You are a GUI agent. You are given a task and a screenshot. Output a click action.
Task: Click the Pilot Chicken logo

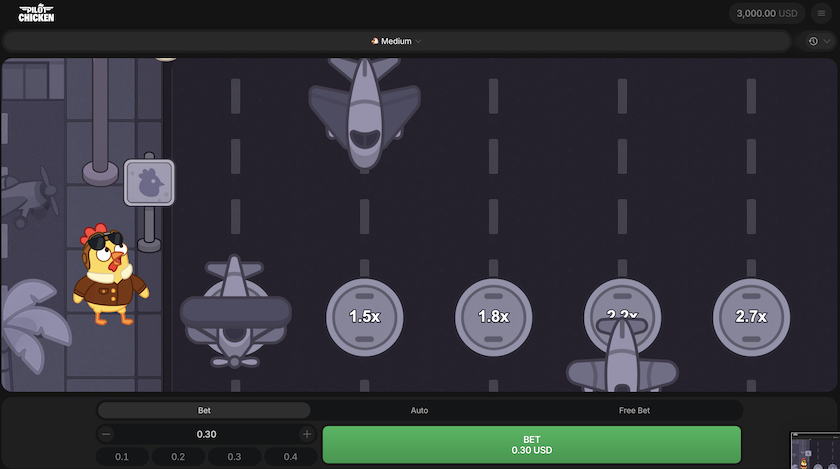pos(36,13)
